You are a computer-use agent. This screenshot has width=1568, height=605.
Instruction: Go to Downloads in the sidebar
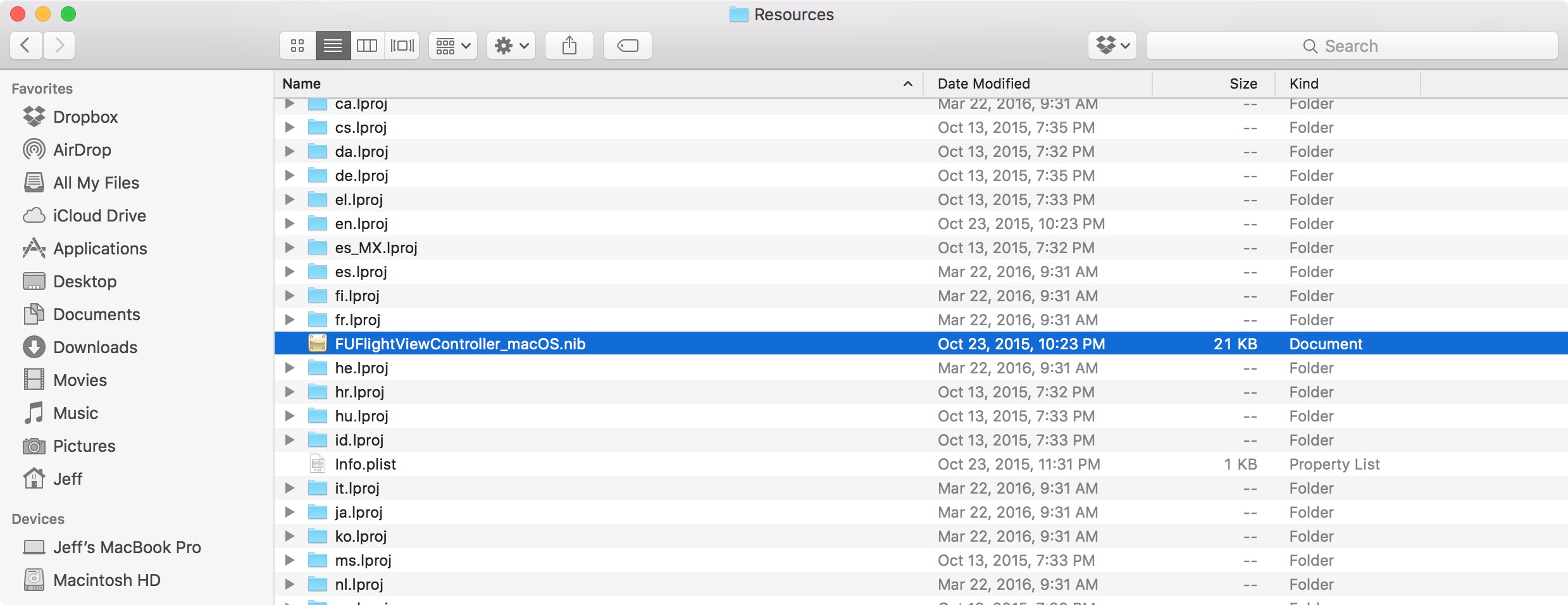[x=95, y=347]
